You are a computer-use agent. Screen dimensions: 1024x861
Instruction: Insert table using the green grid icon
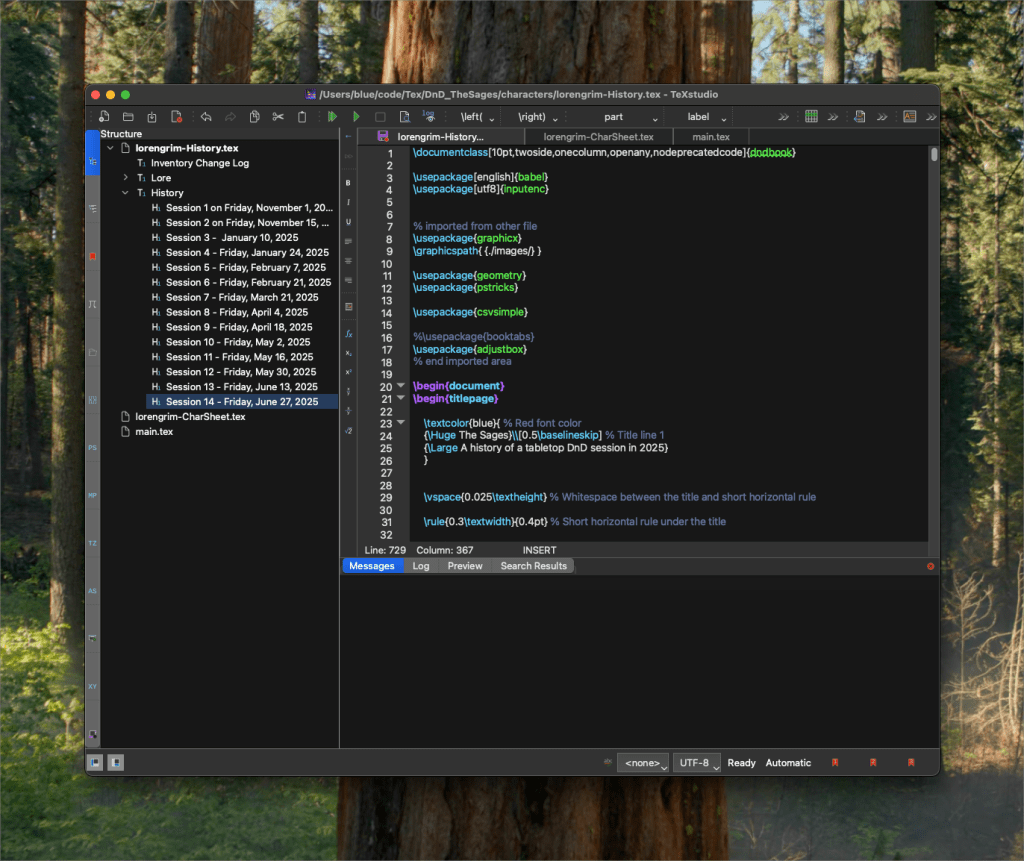pos(811,117)
